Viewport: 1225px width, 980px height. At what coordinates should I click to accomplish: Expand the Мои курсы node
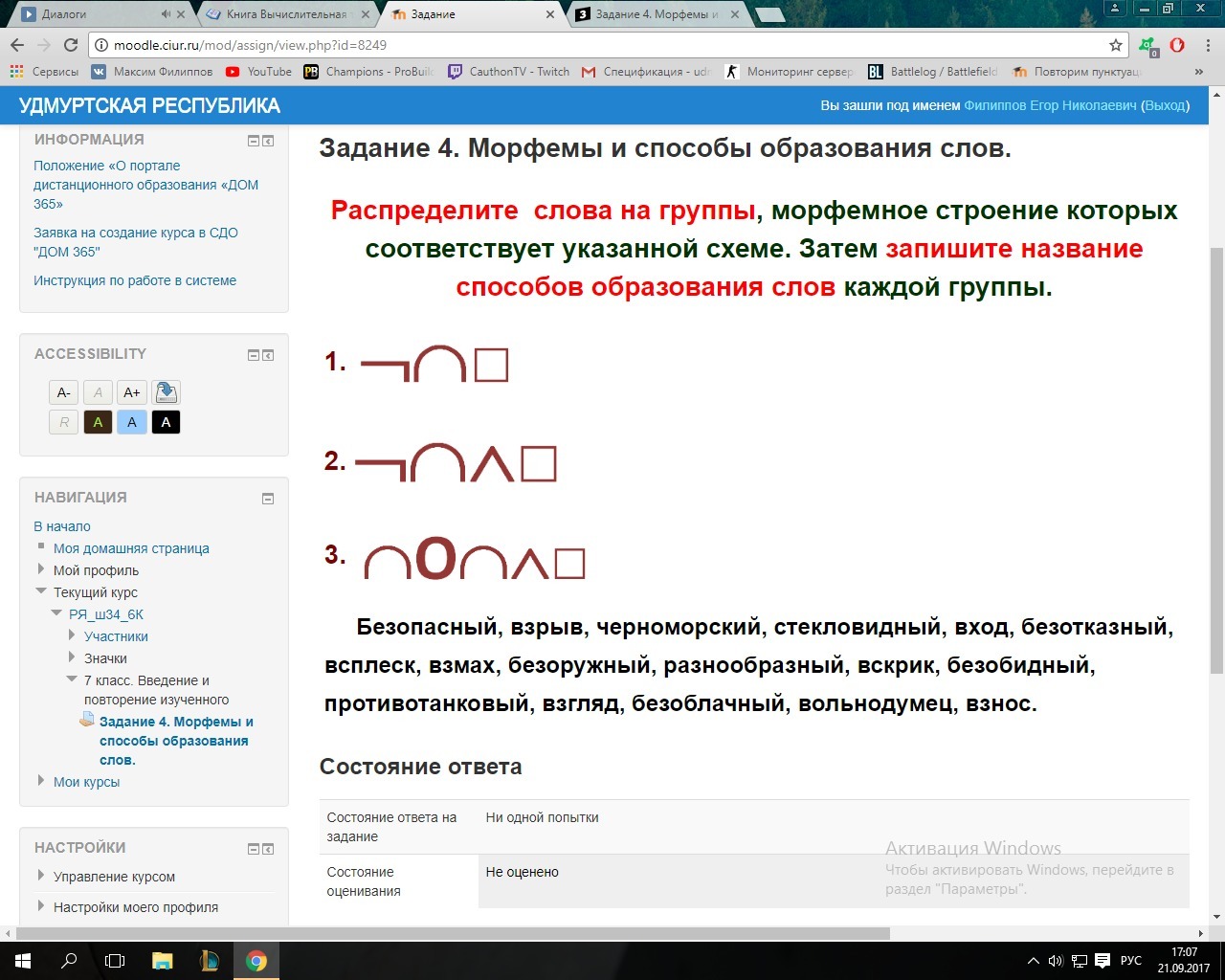tap(42, 781)
